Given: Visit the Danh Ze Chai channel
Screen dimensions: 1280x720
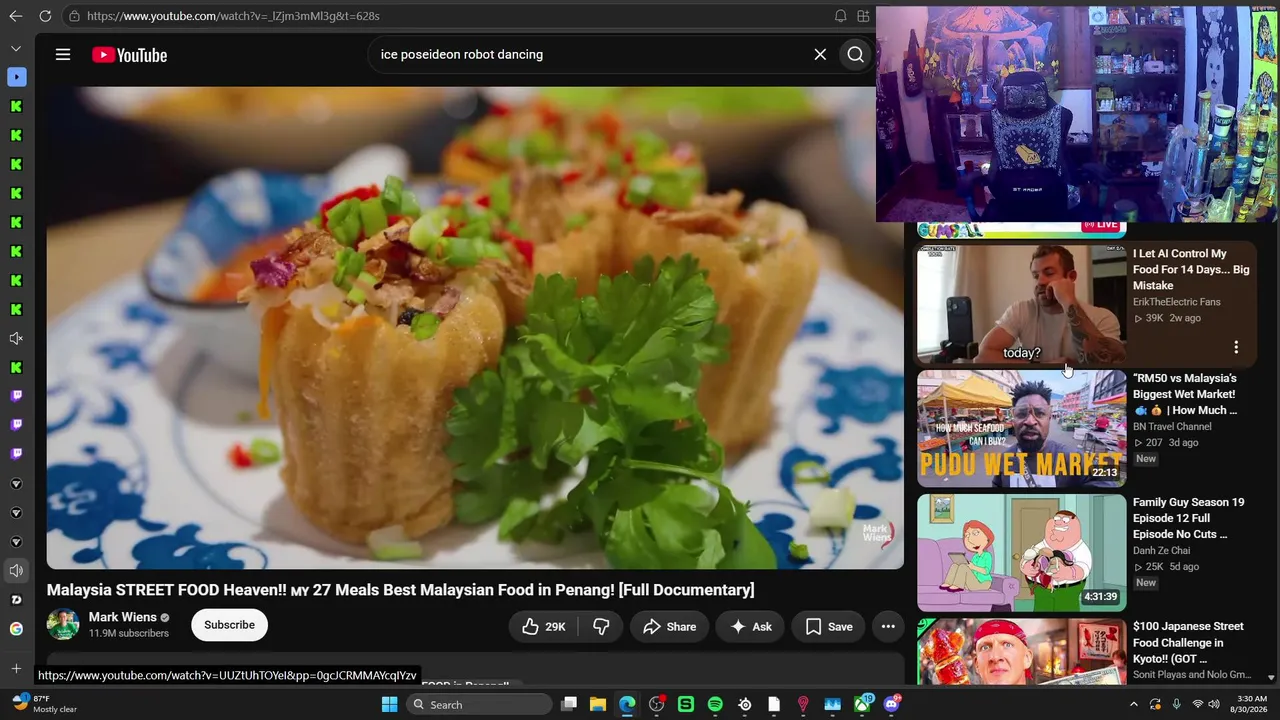Looking at the screenshot, I should [x=1162, y=551].
